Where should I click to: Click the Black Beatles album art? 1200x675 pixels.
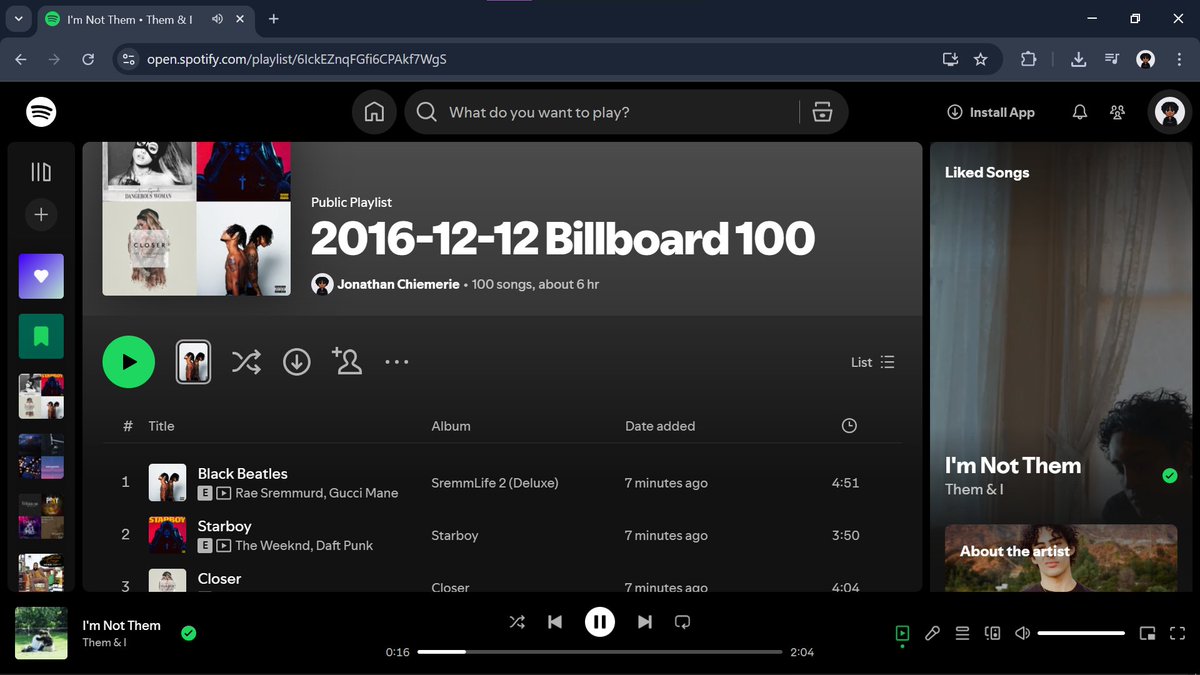167,482
